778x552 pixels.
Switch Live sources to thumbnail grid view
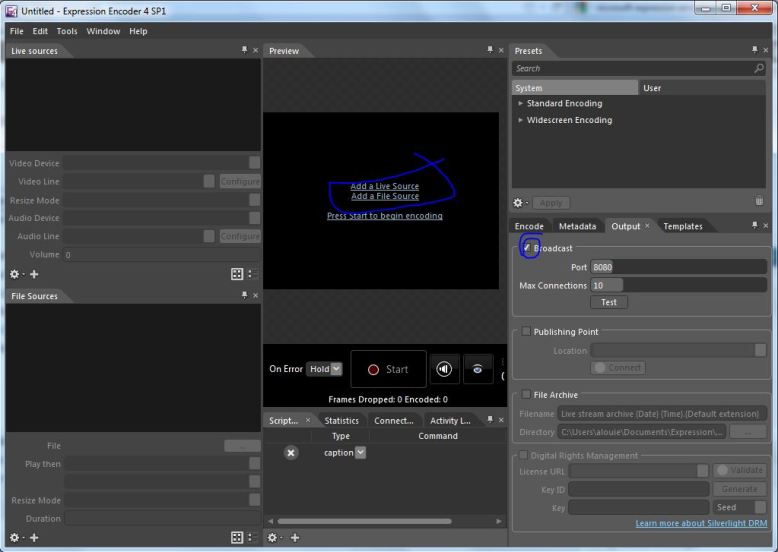click(x=237, y=274)
